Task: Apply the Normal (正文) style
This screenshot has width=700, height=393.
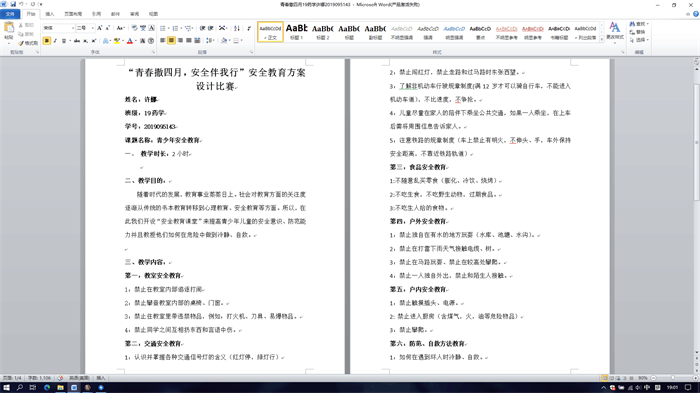Action: tap(270, 32)
